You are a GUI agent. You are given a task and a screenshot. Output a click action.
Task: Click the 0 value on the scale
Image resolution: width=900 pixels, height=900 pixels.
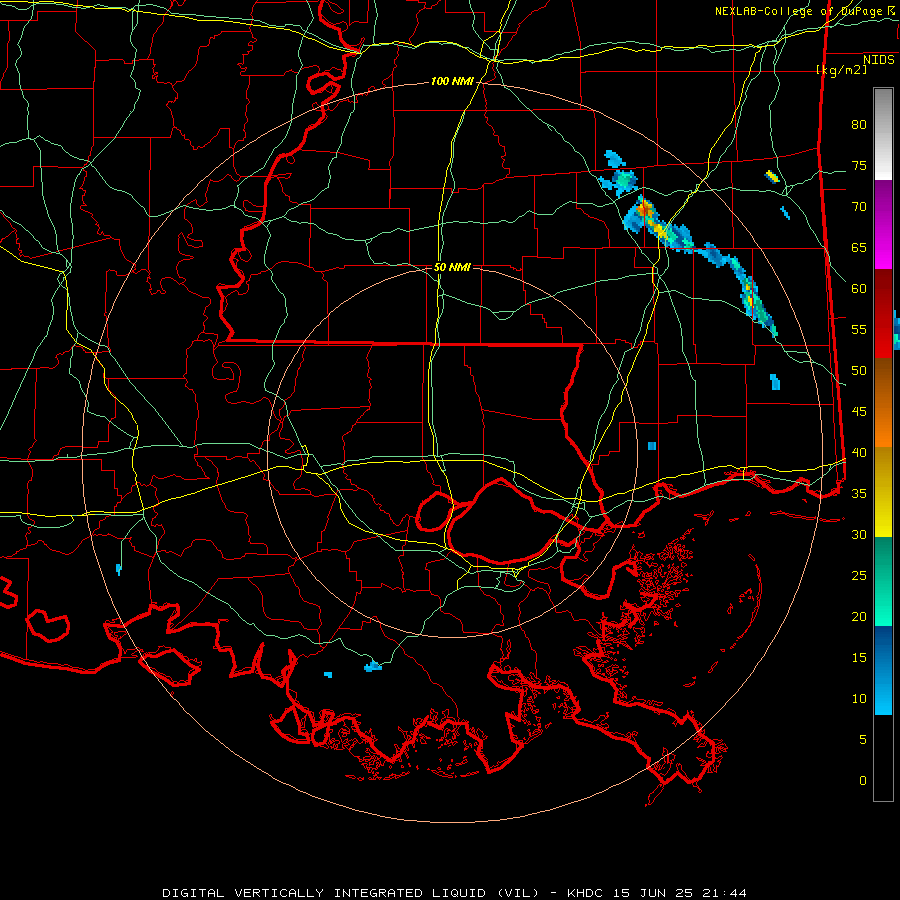[x=863, y=781]
